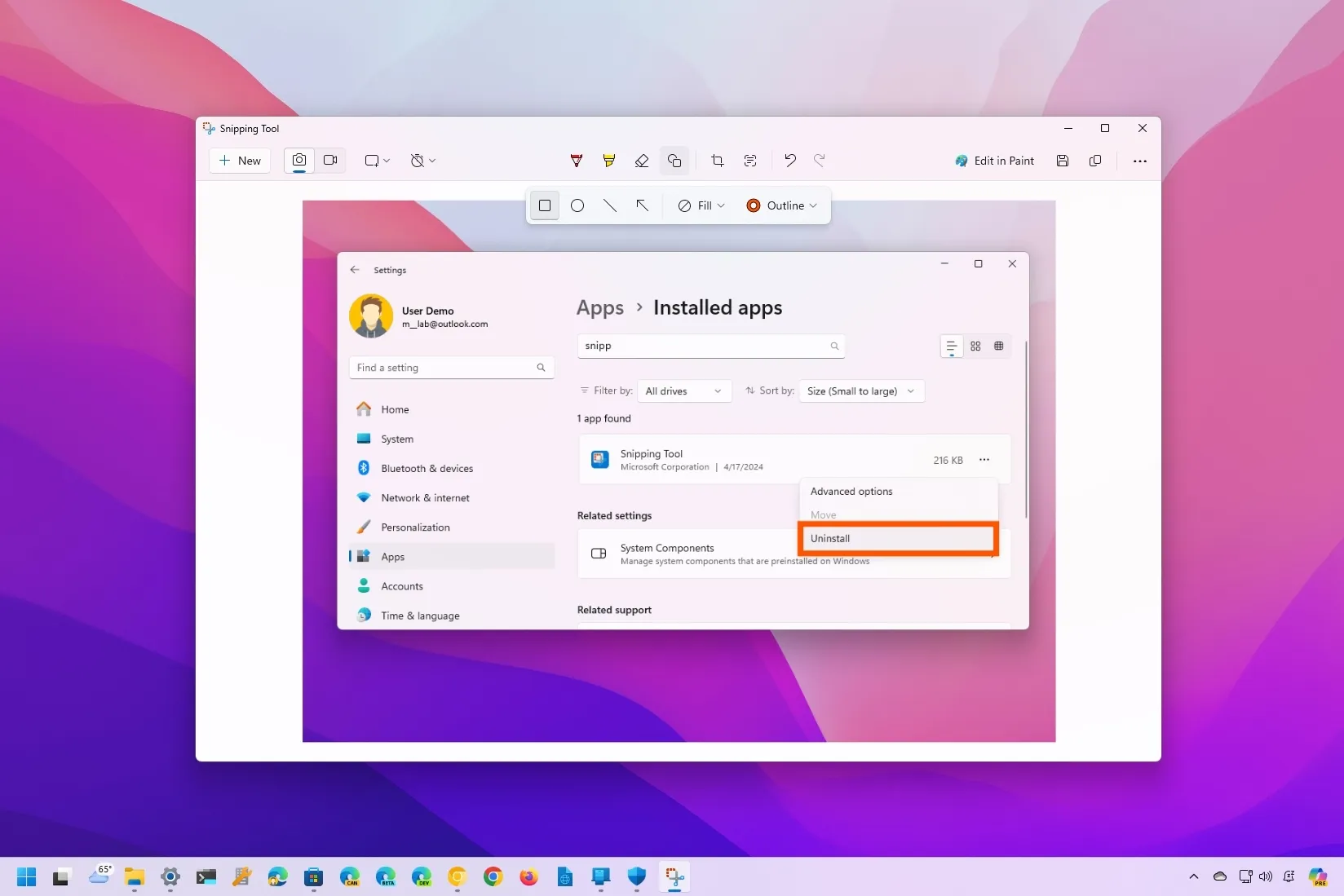The width and height of the screenshot is (1344, 896).
Task: Select the arrow shape option
Action: pos(643,205)
